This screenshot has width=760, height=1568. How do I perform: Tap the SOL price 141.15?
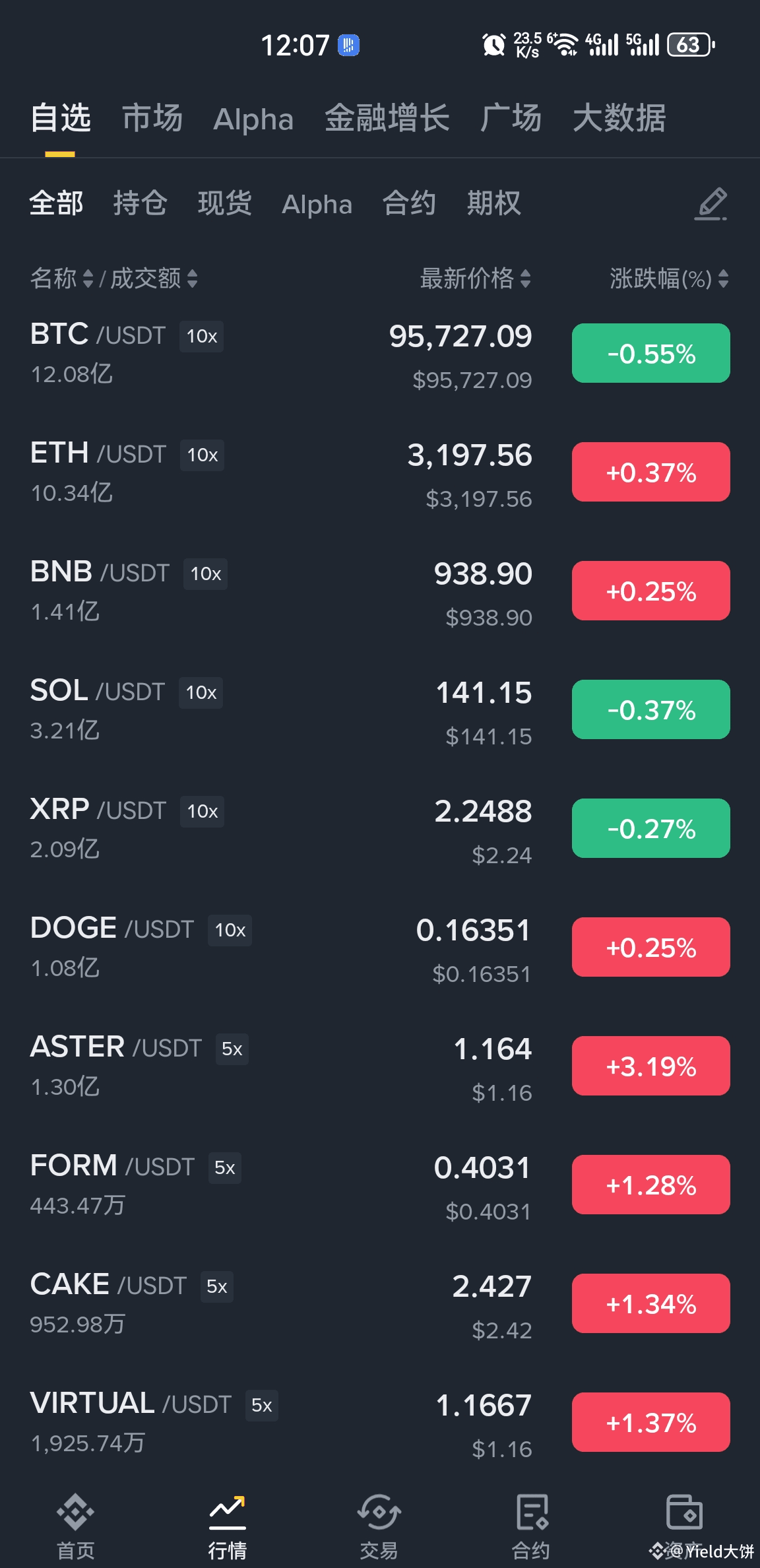tap(484, 693)
